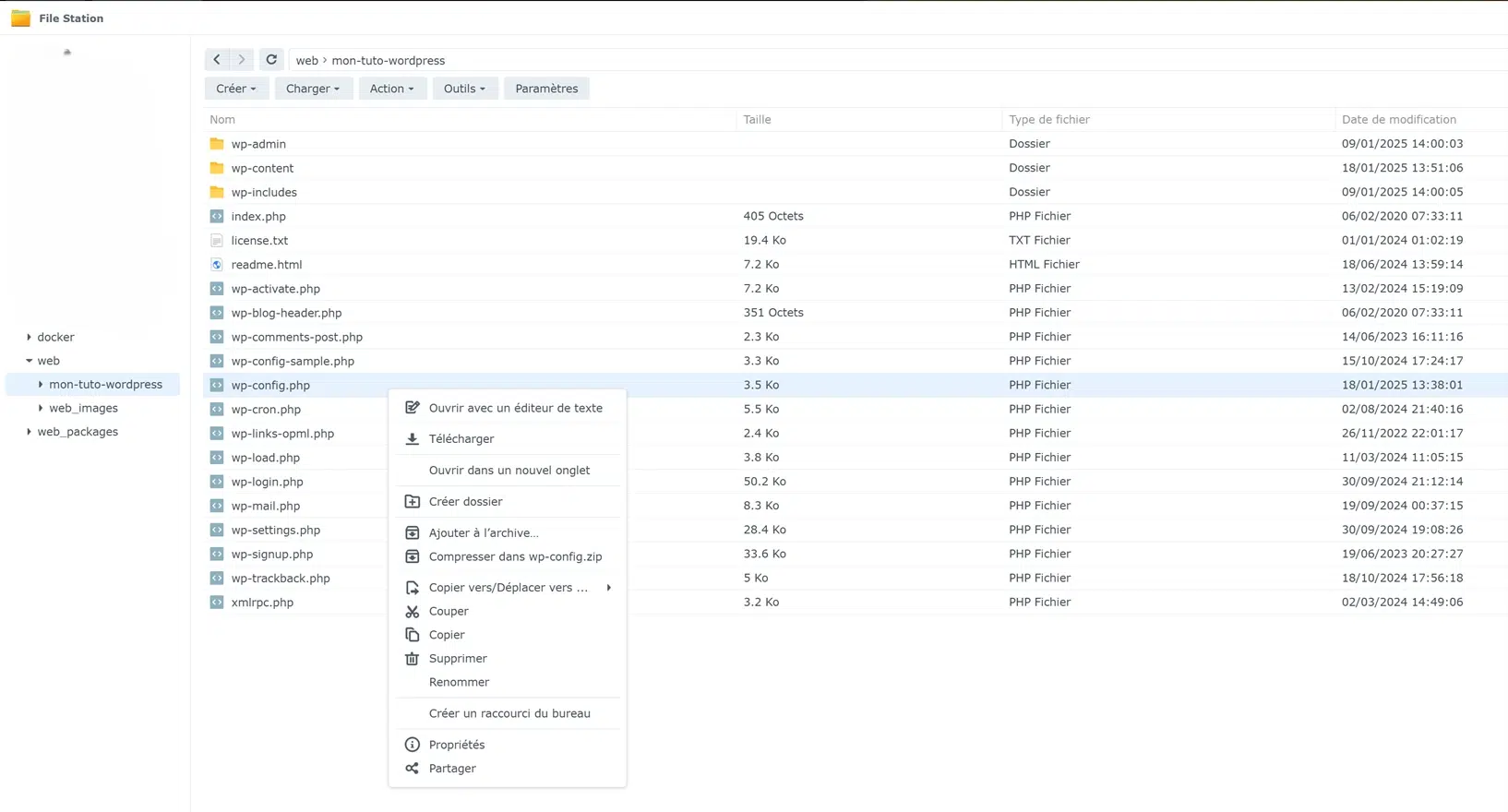This screenshot has height=812, width=1508.
Task: Collapse the web folder tree node
Action: pos(30,361)
